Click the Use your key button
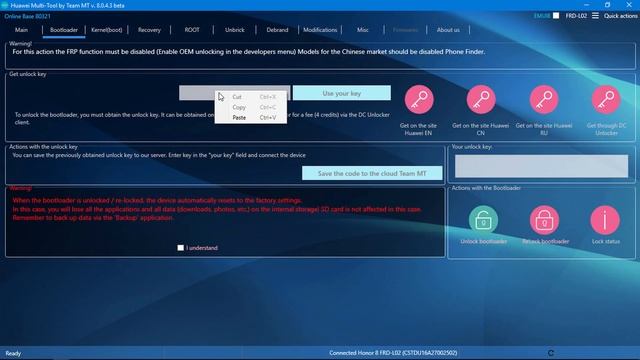This screenshot has width=640, height=360. click(x=342, y=93)
